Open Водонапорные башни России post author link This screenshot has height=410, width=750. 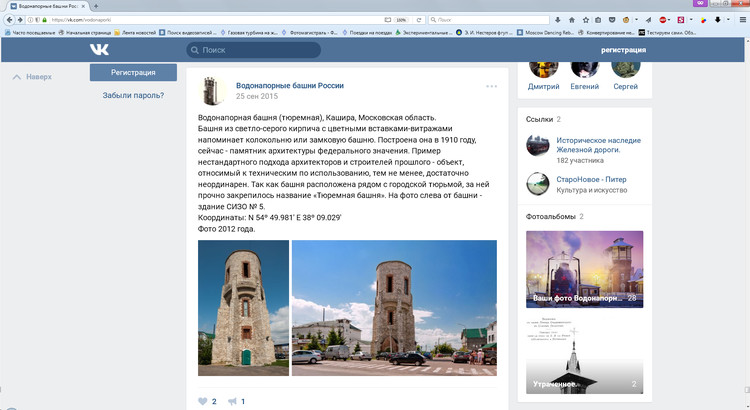point(290,86)
